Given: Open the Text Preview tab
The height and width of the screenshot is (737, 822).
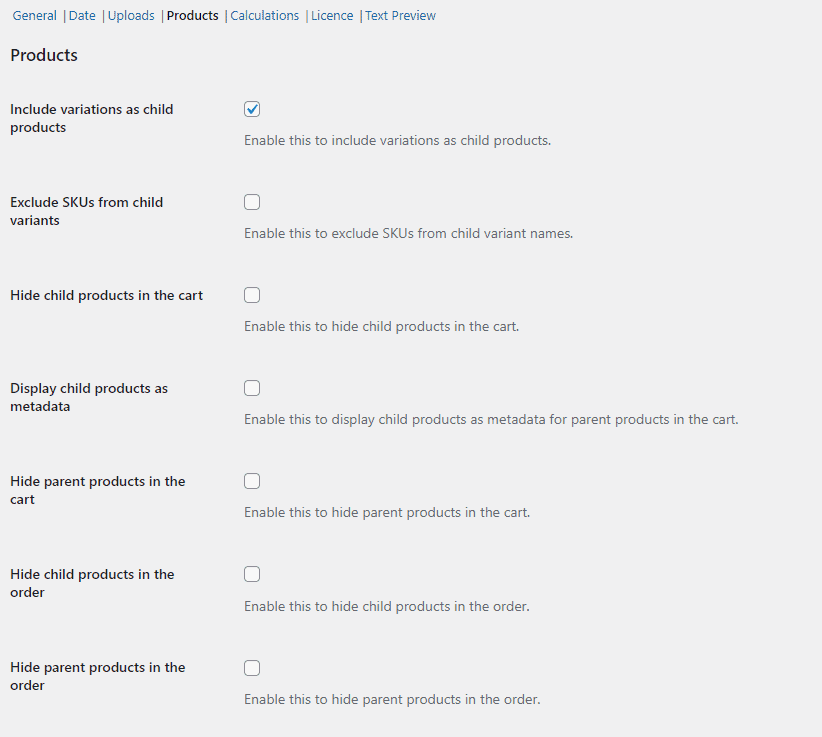Looking at the screenshot, I should (401, 16).
